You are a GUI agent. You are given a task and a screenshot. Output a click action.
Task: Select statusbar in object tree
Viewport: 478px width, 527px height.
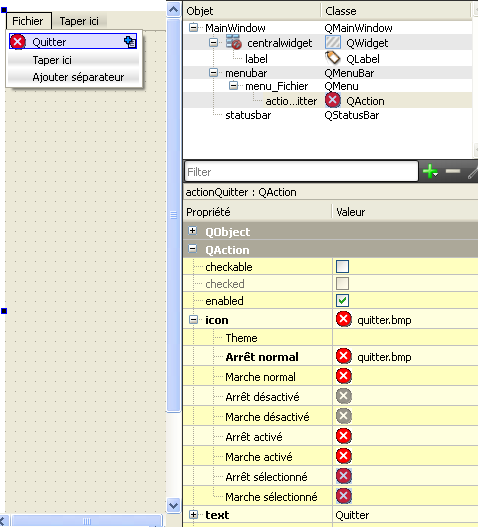[x=248, y=115]
